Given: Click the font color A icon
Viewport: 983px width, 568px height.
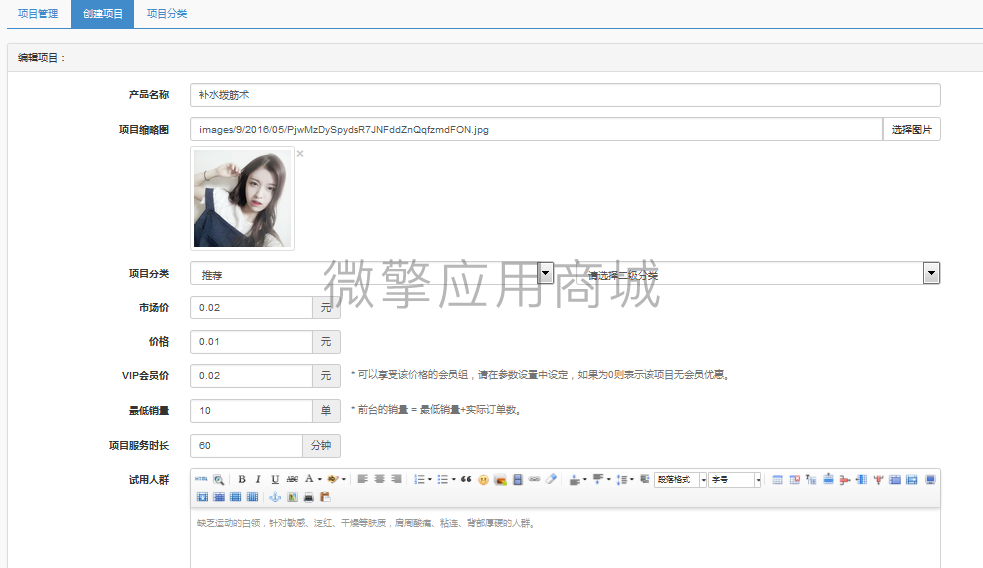Looking at the screenshot, I should point(309,479).
